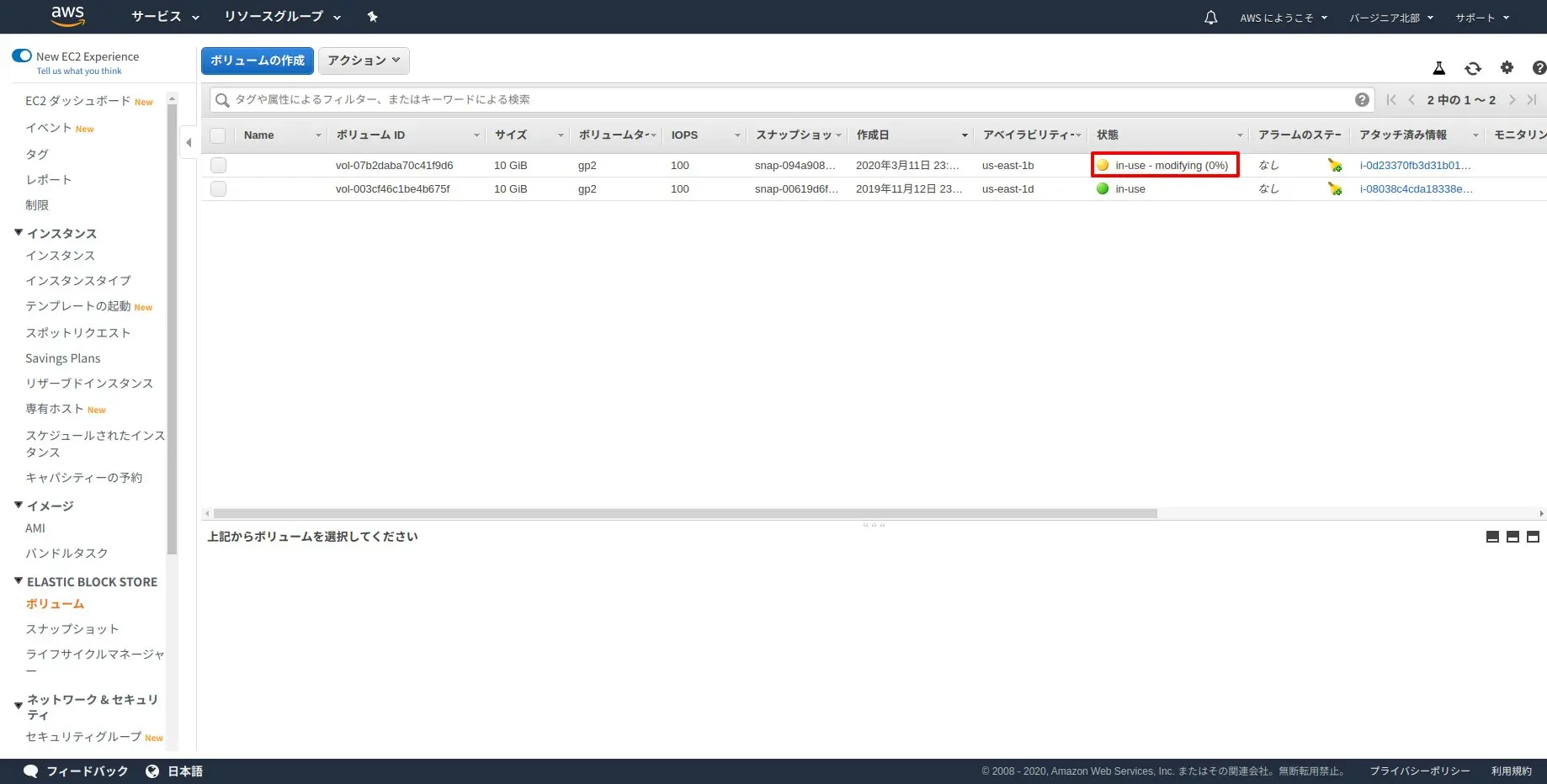Image resolution: width=1547 pixels, height=784 pixels.
Task: Open the アクション dropdown button
Action: click(364, 61)
